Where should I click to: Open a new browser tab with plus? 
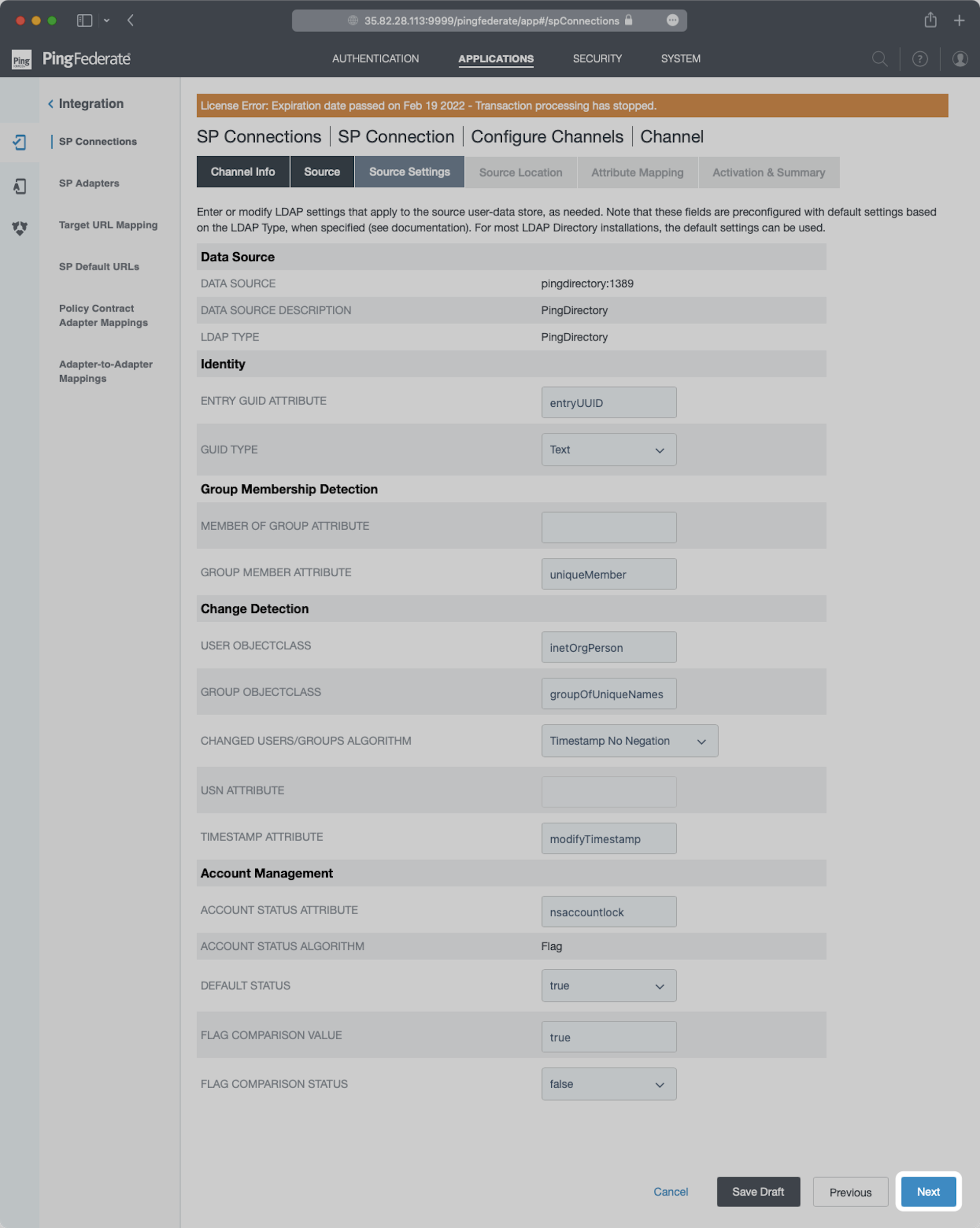point(959,20)
